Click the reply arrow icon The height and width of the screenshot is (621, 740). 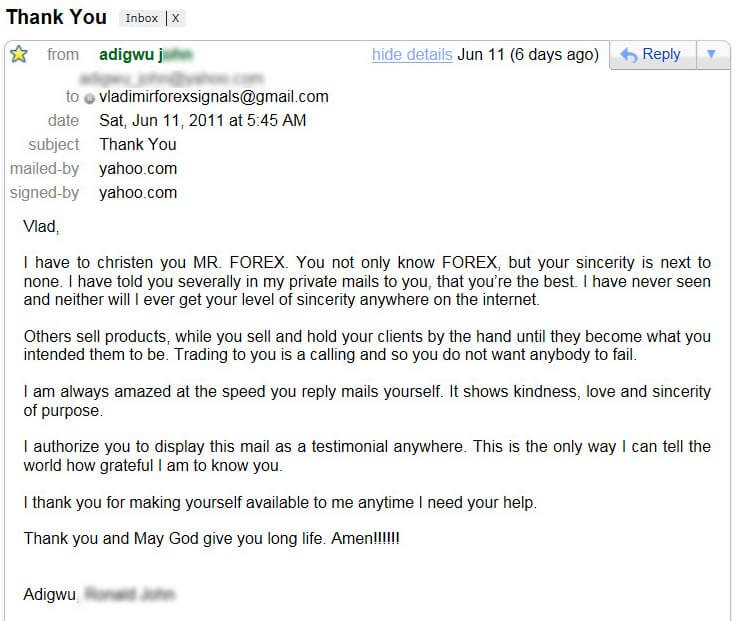pos(629,55)
